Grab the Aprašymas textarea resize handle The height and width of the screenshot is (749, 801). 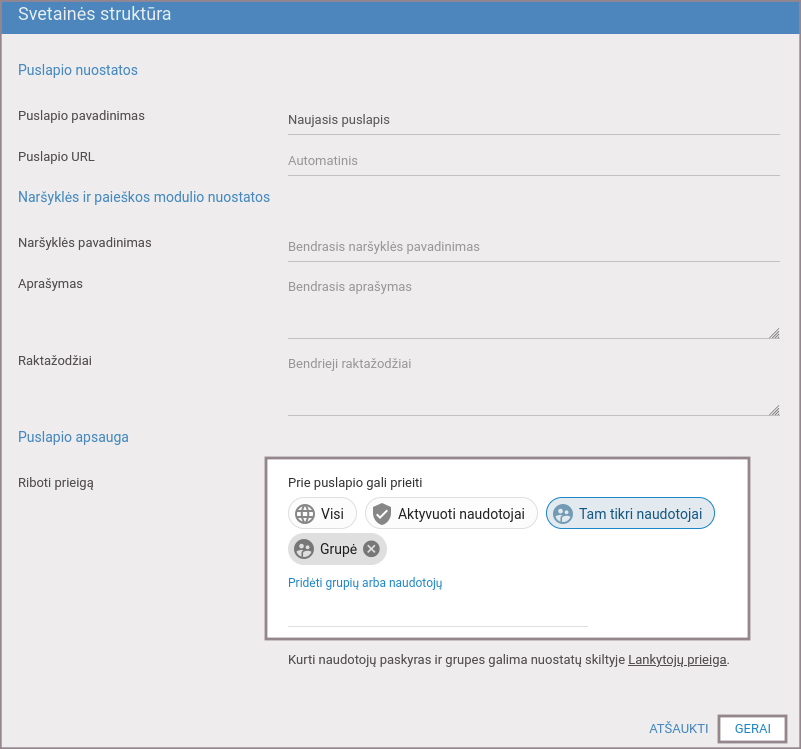tap(774, 334)
